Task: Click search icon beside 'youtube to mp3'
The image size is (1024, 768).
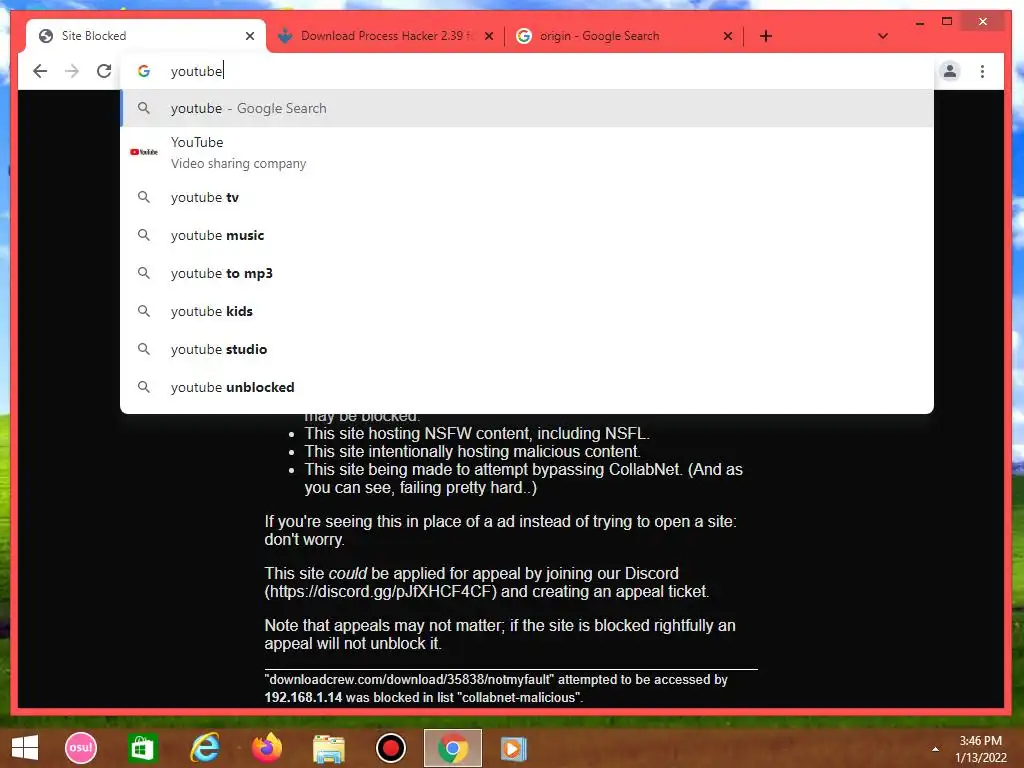Action: 144,273
